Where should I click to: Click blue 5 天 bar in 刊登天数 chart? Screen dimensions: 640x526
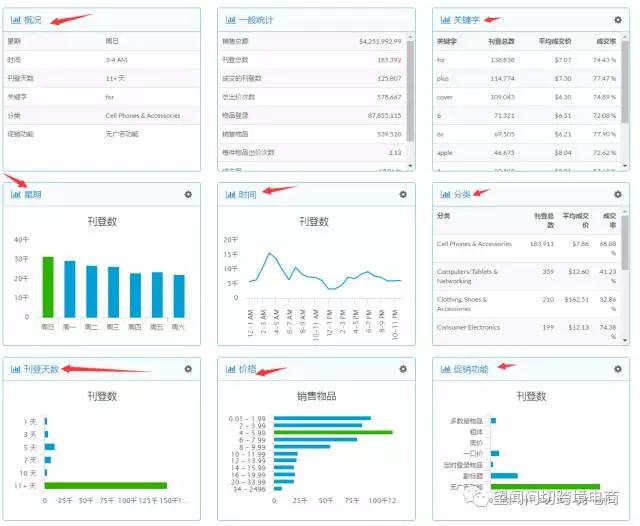[49, 447]
